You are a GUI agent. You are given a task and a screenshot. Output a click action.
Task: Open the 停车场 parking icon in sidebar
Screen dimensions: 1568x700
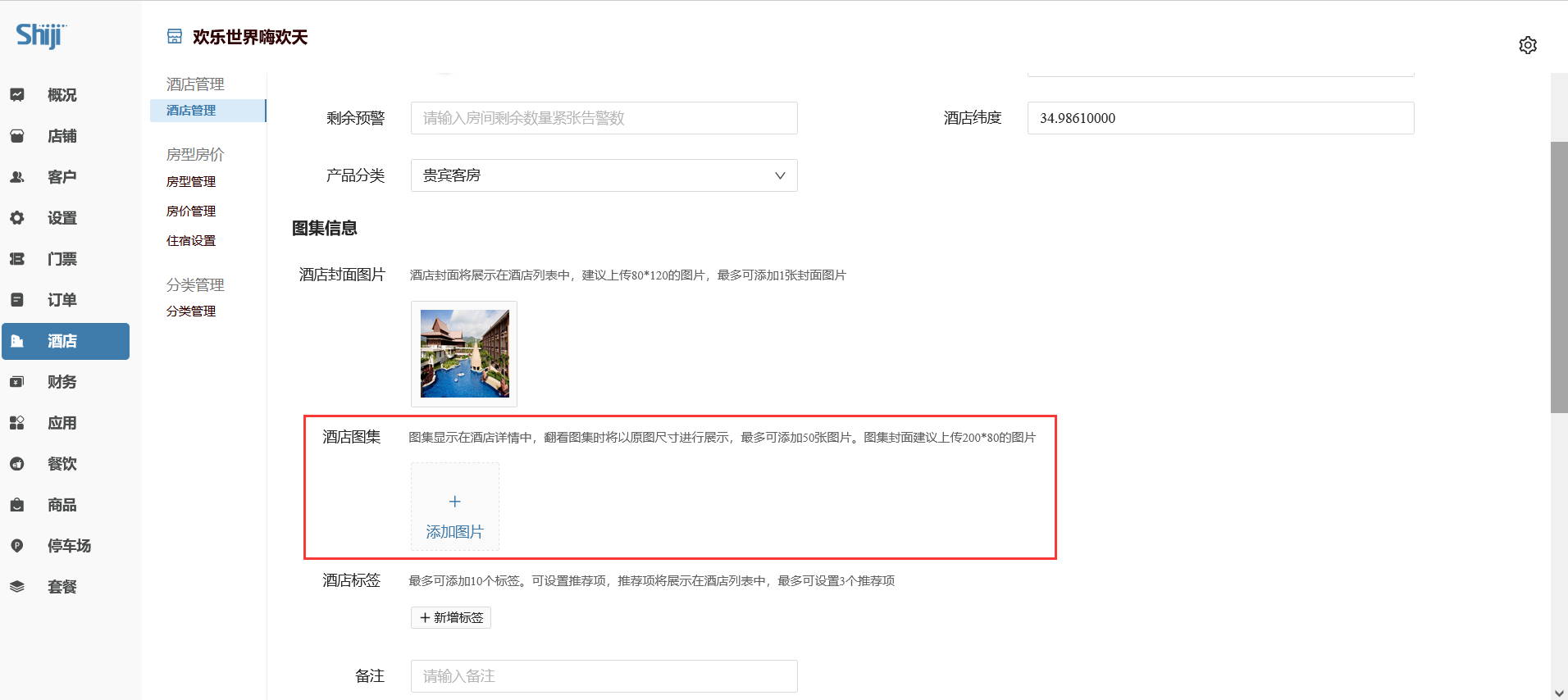click(17, 546)
